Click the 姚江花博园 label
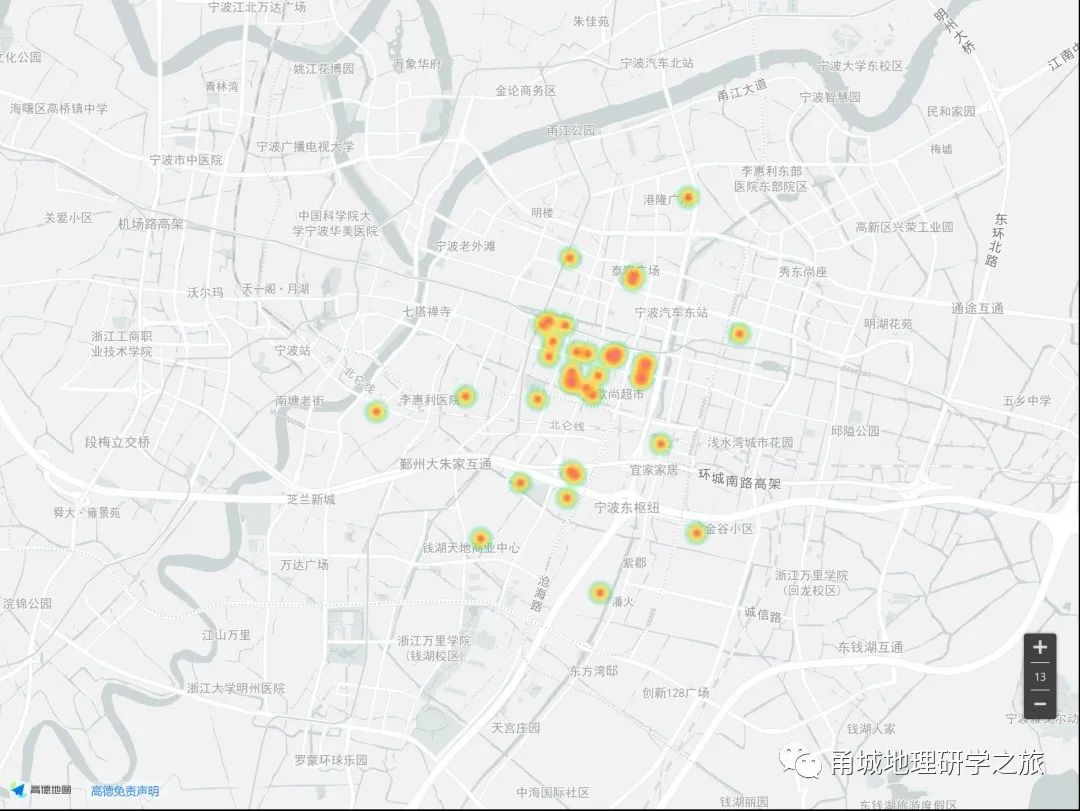This screenshot has width=1080, height=811. click(324, 68)
